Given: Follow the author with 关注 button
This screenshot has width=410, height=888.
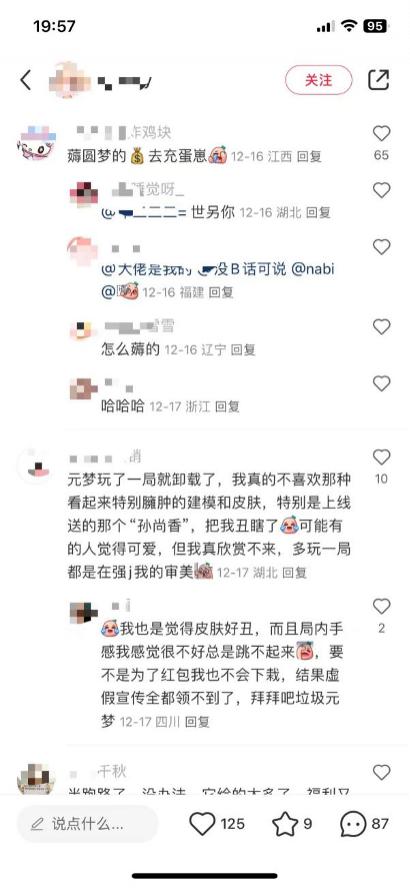Looking at the screenshot, I should [319, 80].
